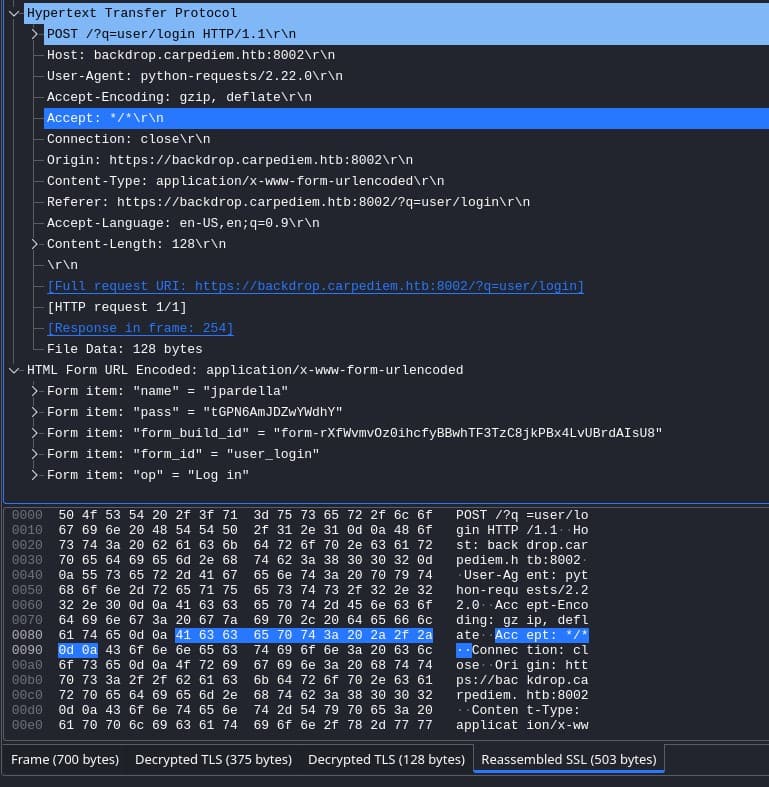Click ASCII text "applicat ion/x-ww"
Viewport: 769px width, 787px height.
[x=522, y=725]
